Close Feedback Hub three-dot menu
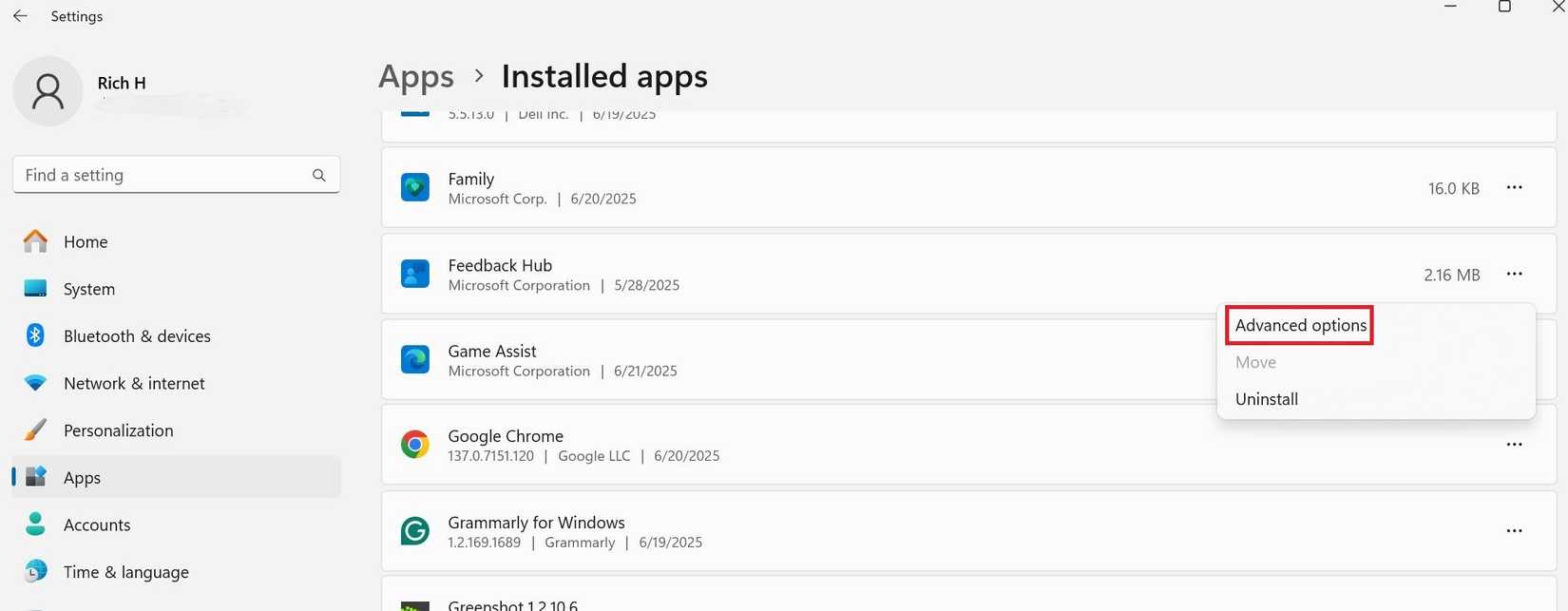 [1514, 275]
